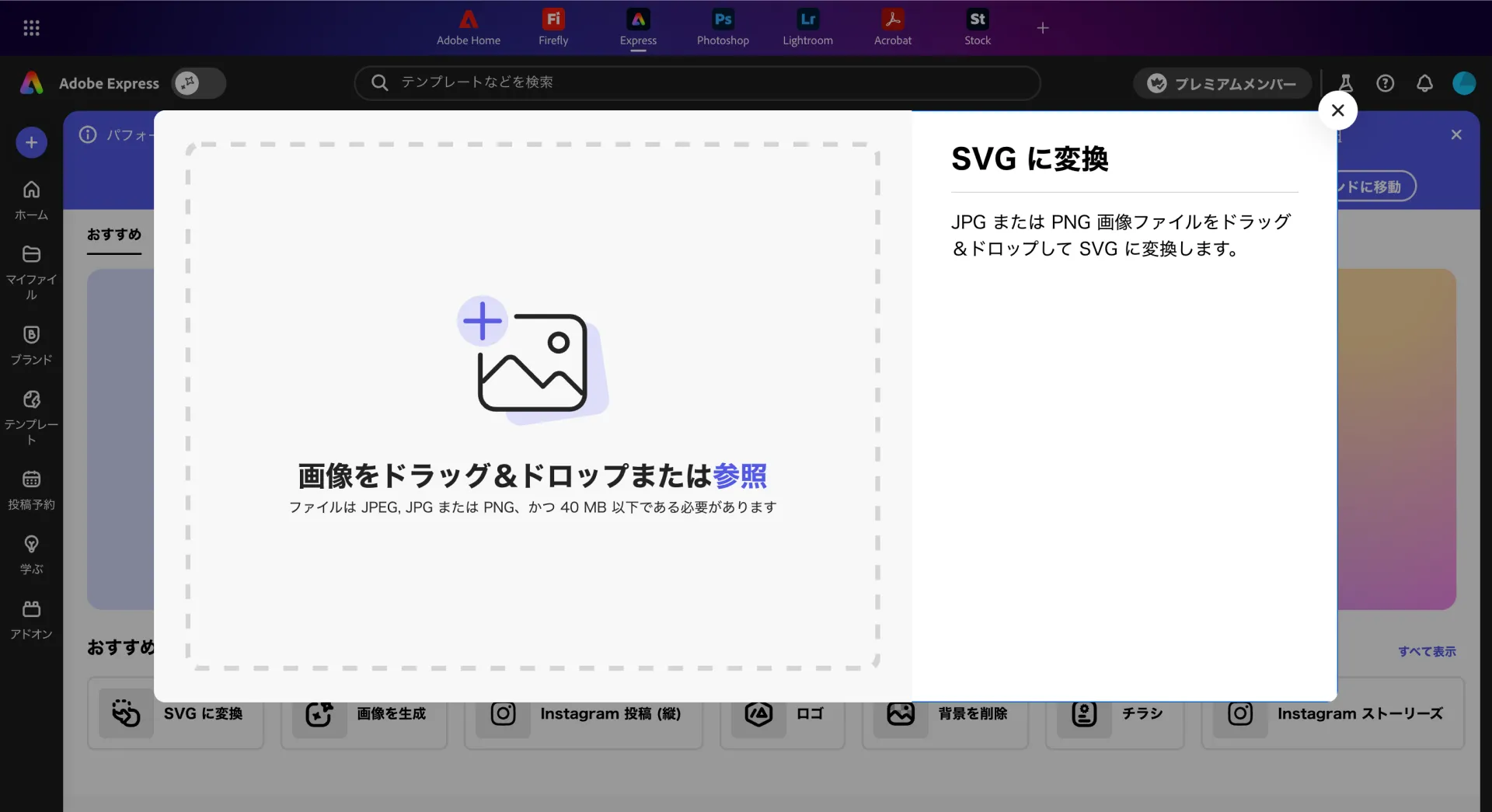Click the プレミアムメンバー button
The image size is (1492, 812).
tap(1222, 83)
